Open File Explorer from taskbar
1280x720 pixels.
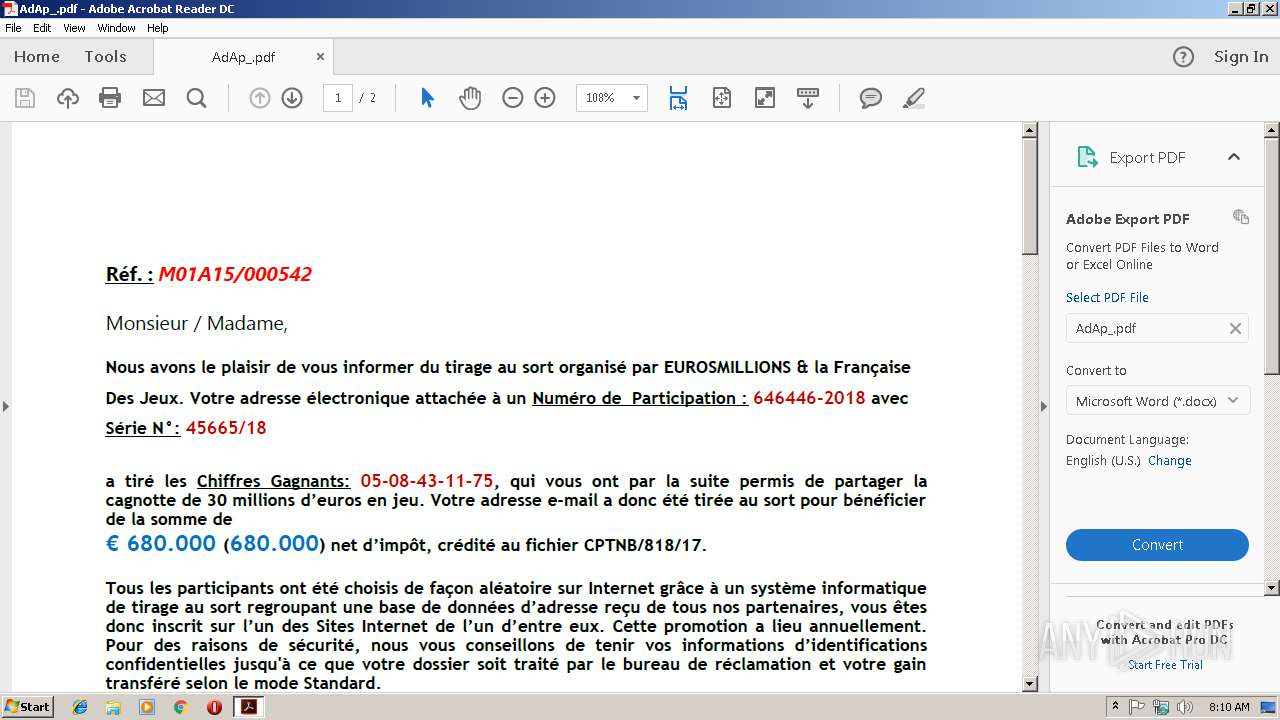pyautogui.click(x=114, y=707)
